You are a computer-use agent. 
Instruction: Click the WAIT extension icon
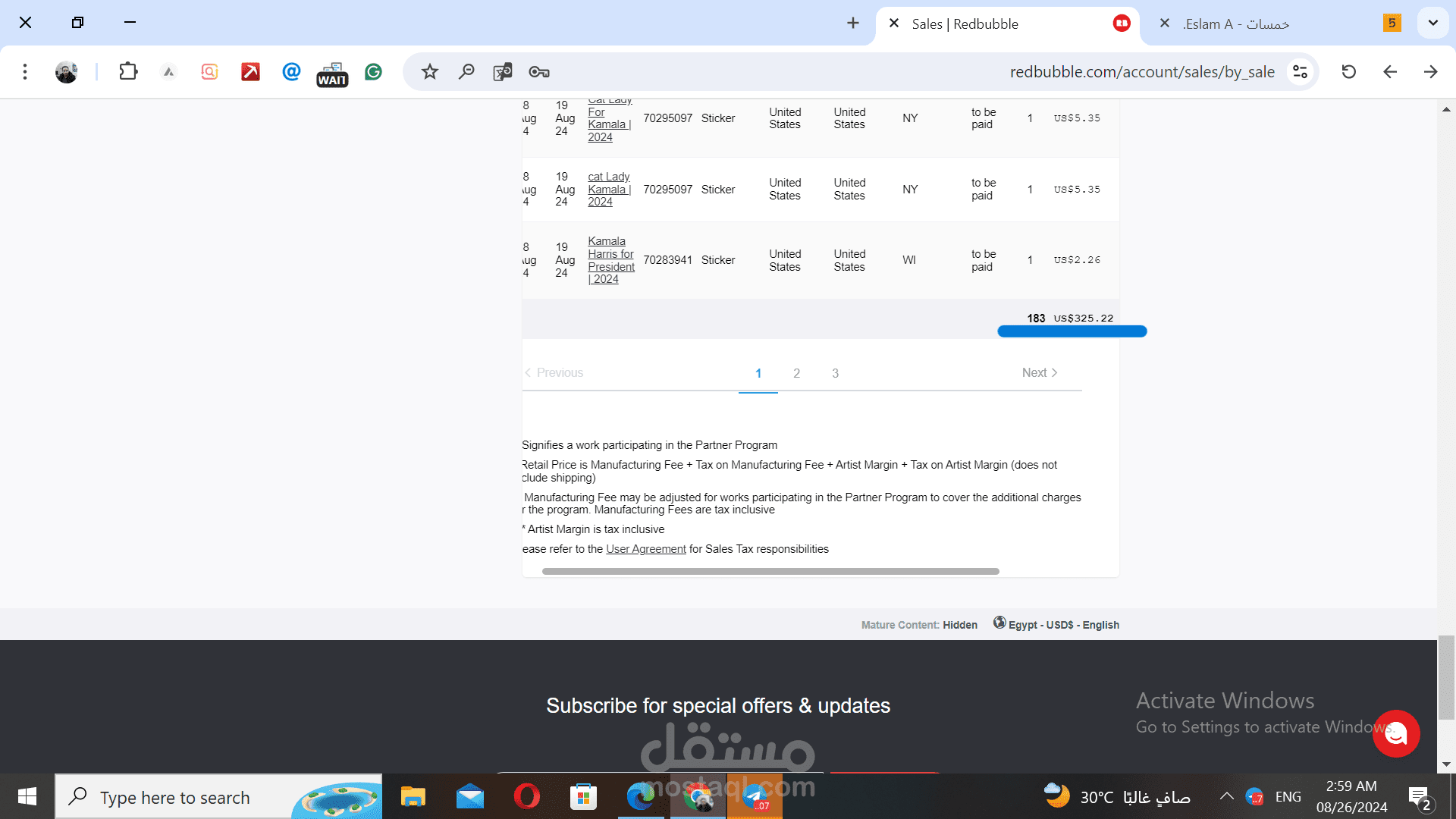[332, 74]
